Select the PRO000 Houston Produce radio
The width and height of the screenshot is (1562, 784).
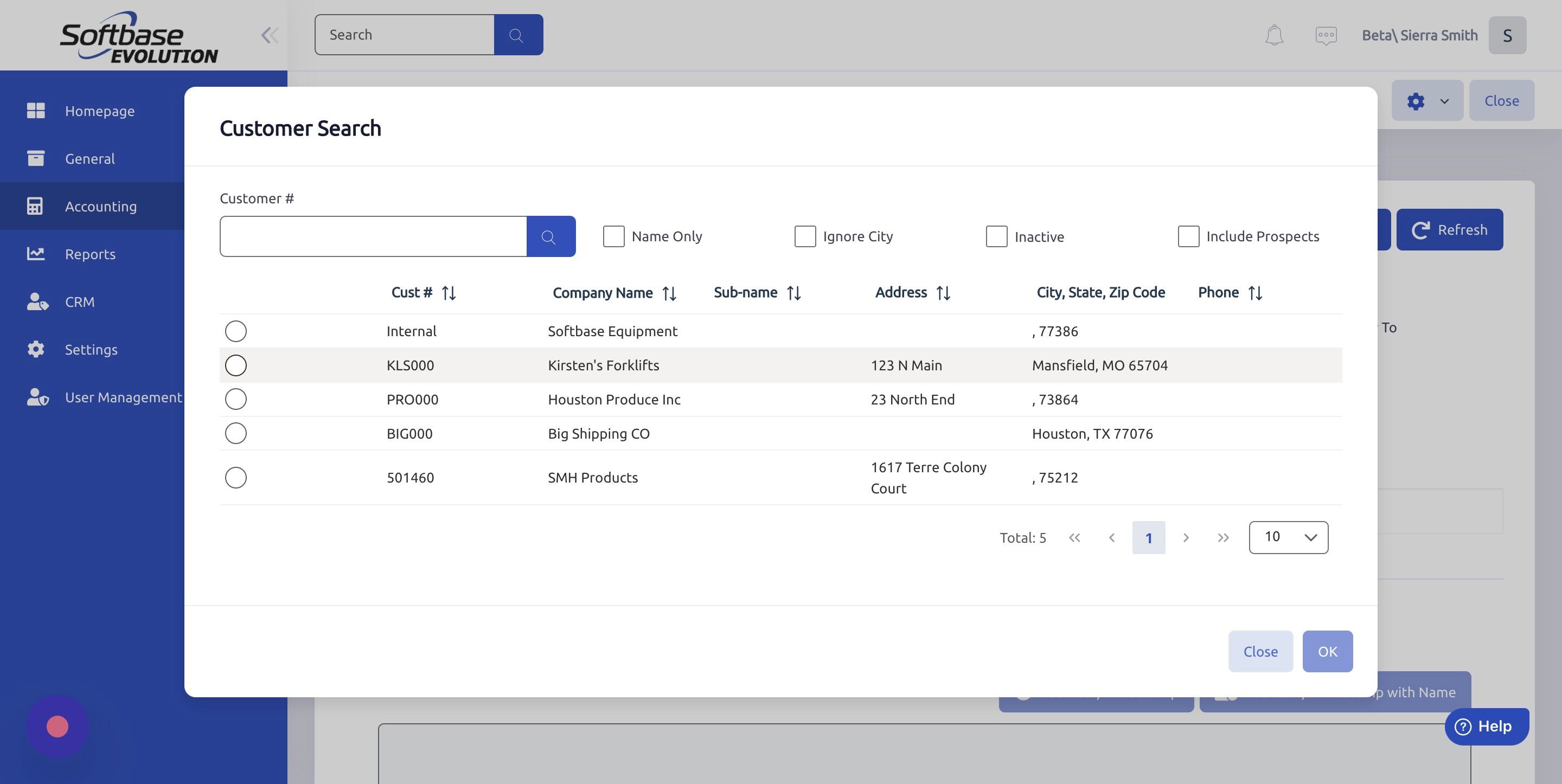point(236,399)
